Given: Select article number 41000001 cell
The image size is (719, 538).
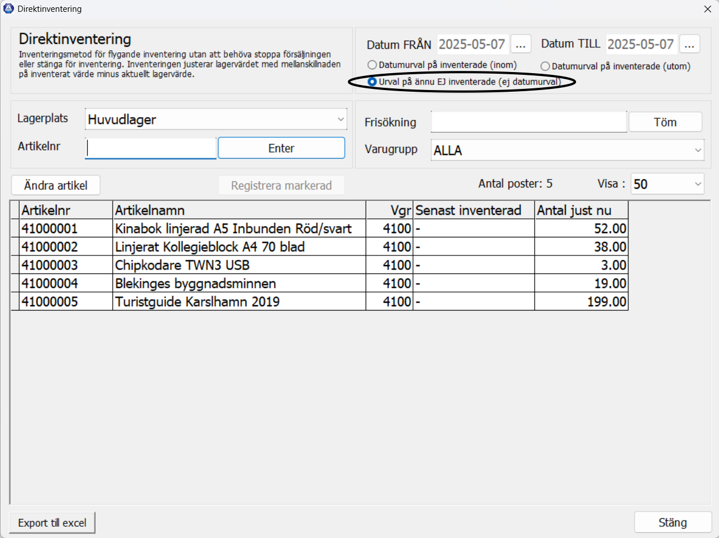Looking at the screenshot, I should (x=66, y=228).
